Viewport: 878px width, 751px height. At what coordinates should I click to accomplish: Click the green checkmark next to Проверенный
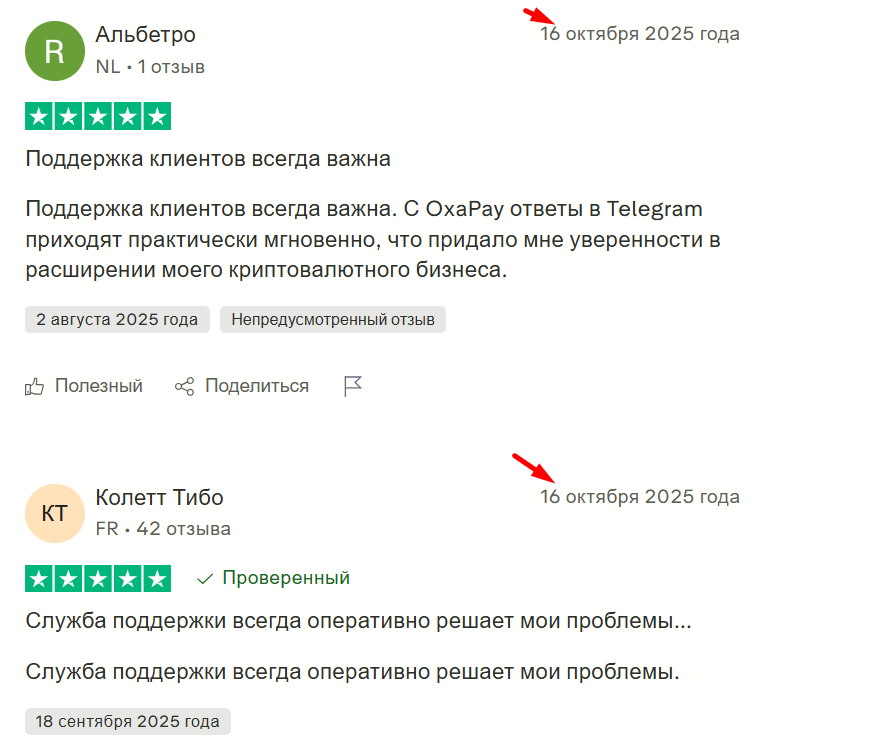click(x=205, y=579)
